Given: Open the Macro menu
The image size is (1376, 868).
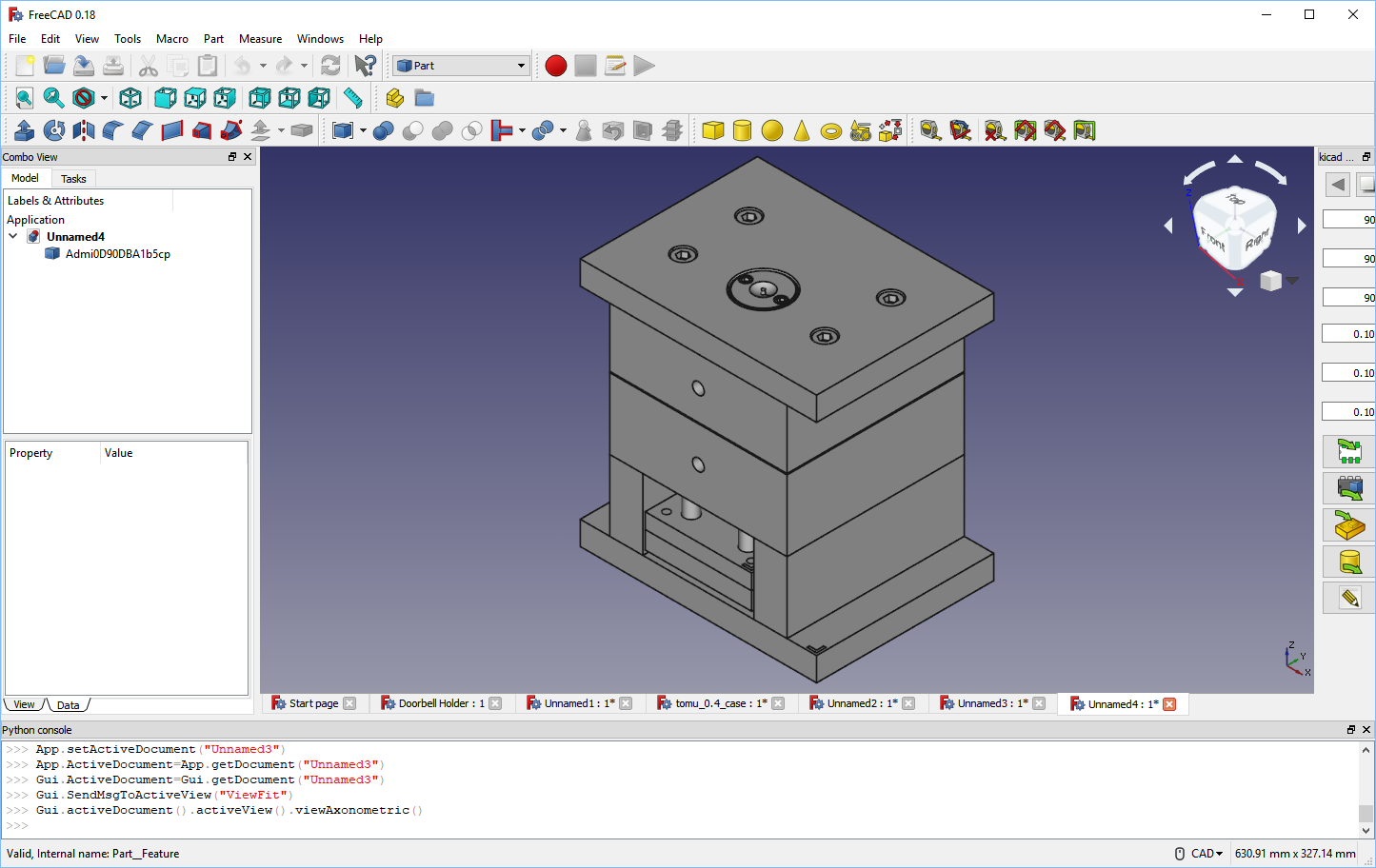Looking at the screenshot, I should [x=171, y=39].
